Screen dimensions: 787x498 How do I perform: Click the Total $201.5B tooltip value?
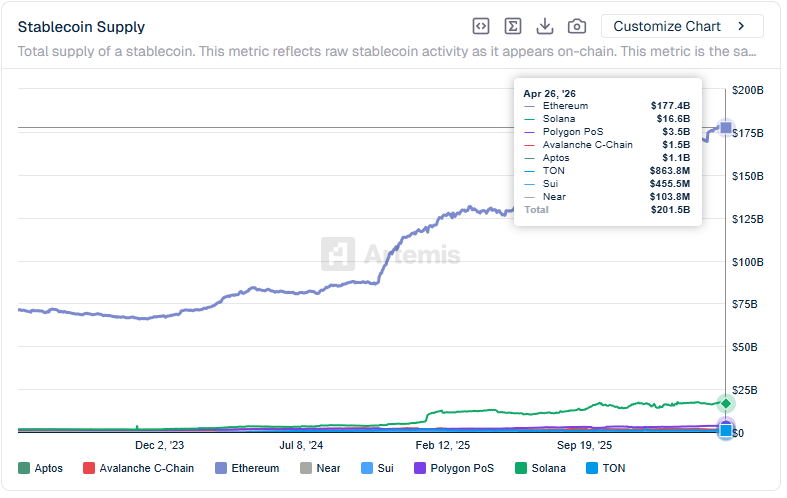(x=670, y=210)
